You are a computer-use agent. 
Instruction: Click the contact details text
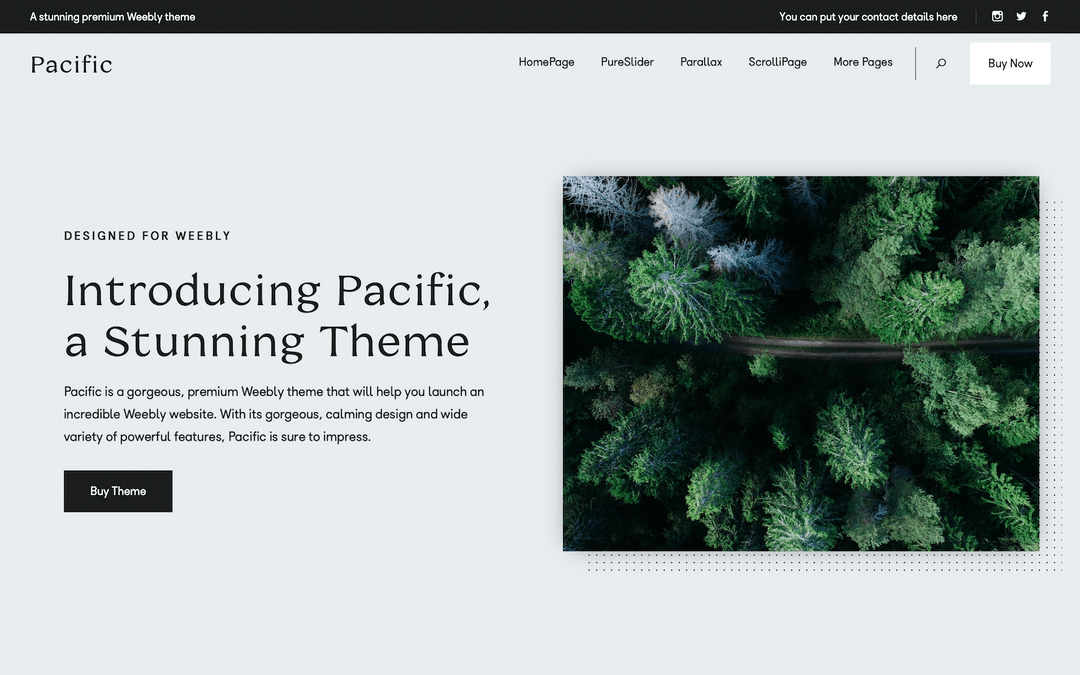point(867,16)
